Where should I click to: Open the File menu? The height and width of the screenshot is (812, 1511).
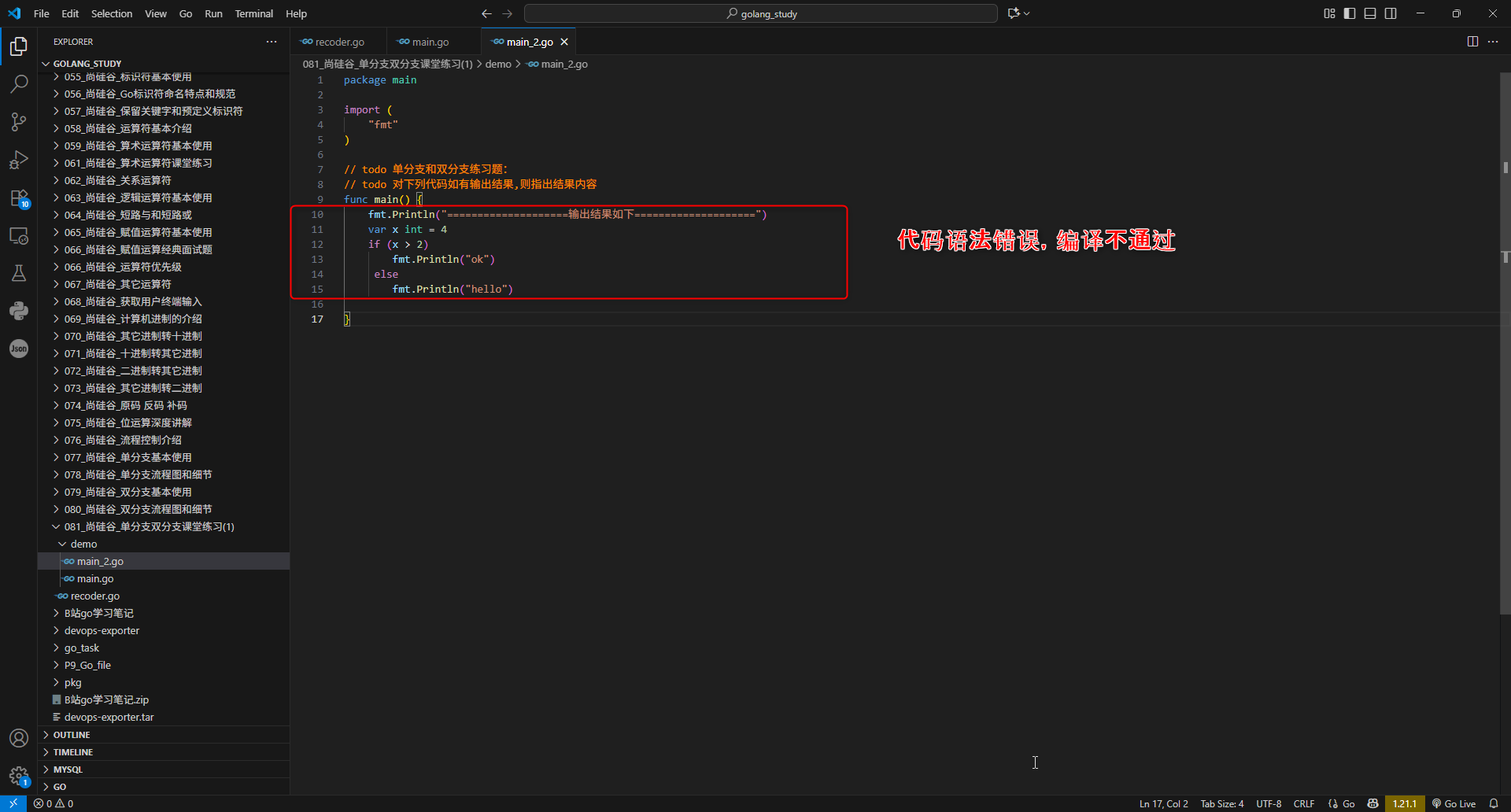coord(42,13)
